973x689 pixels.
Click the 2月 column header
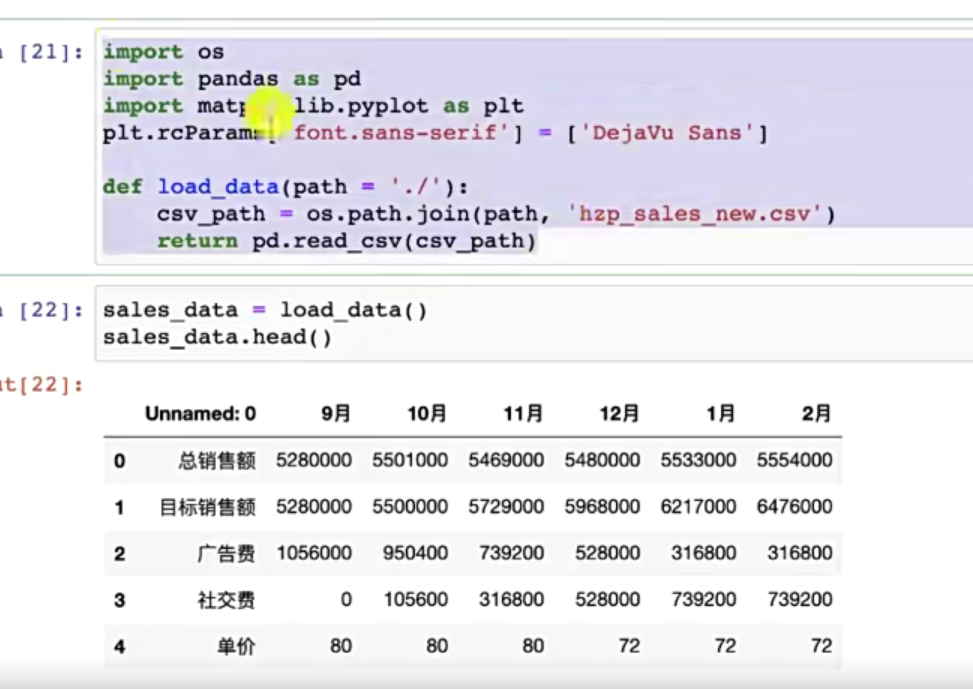tap(816, 413)
